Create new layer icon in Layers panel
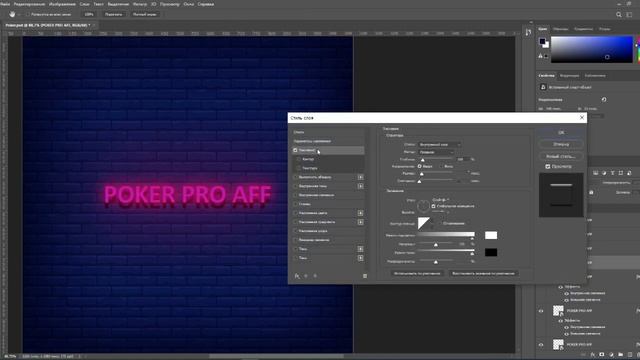The image size is (640, 360). click(630, 355)
